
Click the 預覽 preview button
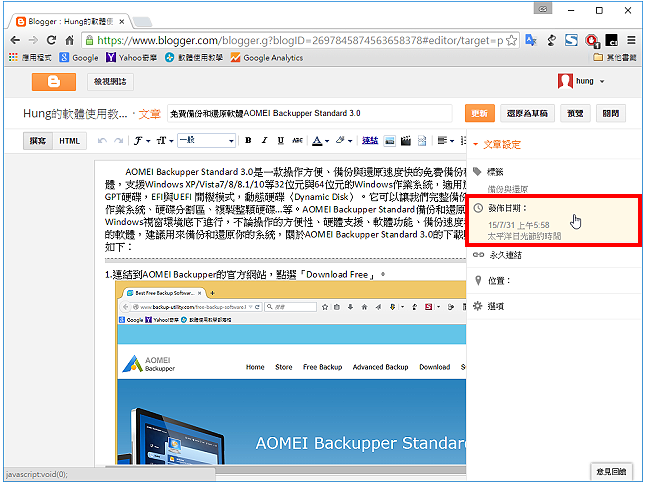575,113
